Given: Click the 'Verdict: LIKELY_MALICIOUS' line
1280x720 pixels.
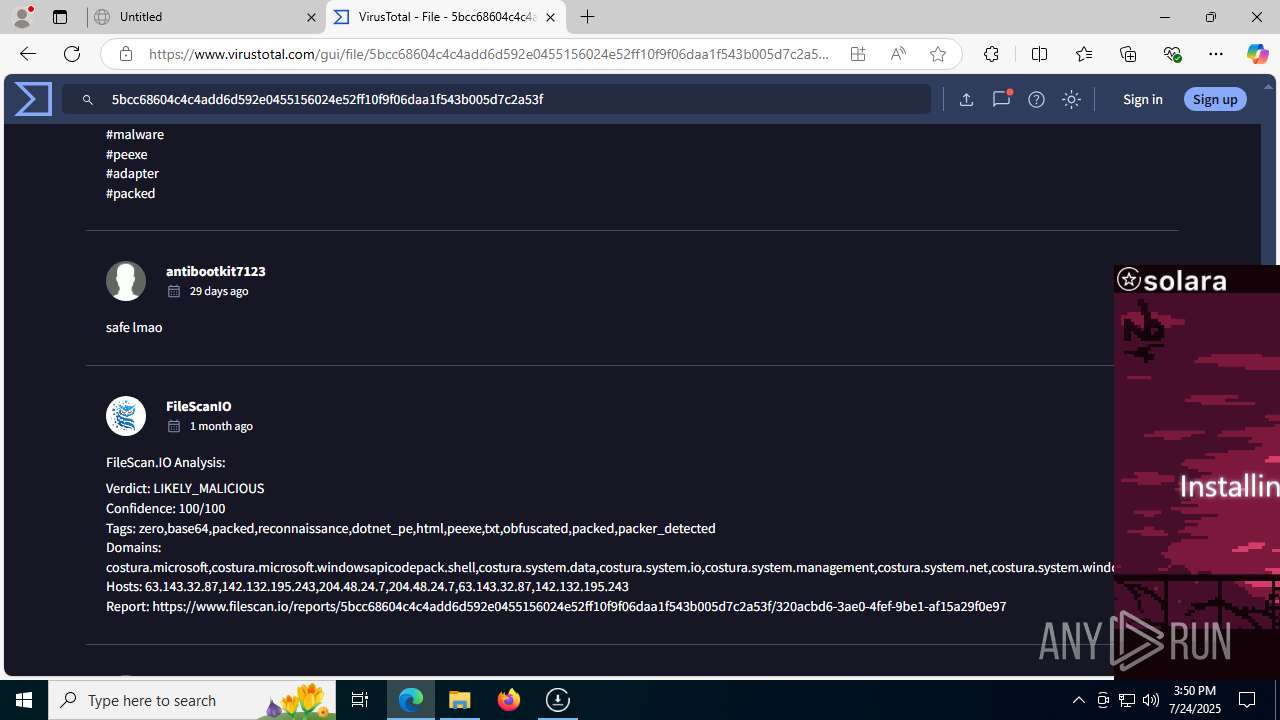Looking at the screenshot, I should 185,488.
